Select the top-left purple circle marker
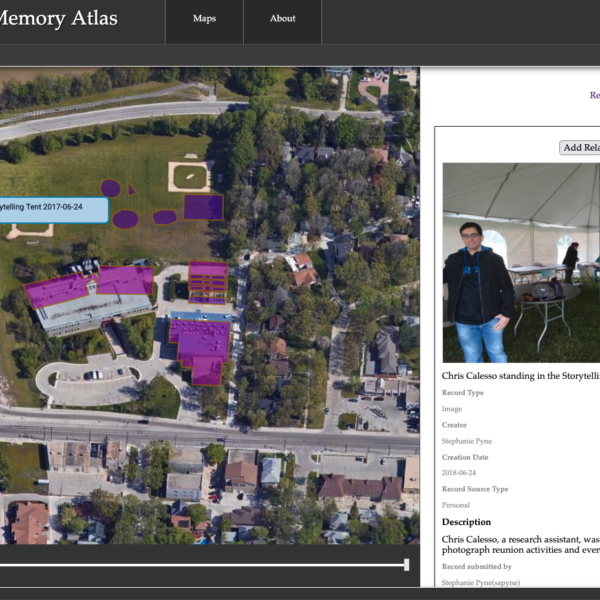This screenshot has height=600, width=600. tap(110, 188)
